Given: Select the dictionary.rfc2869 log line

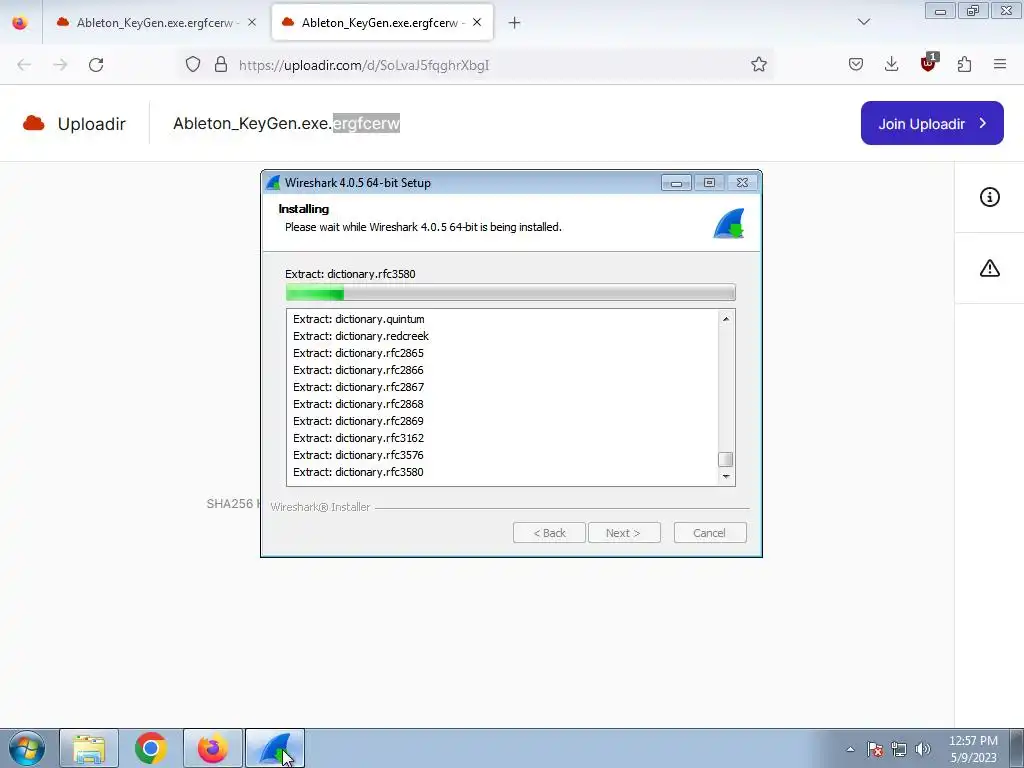Looking at the screenshot, I should coord(358,421).
